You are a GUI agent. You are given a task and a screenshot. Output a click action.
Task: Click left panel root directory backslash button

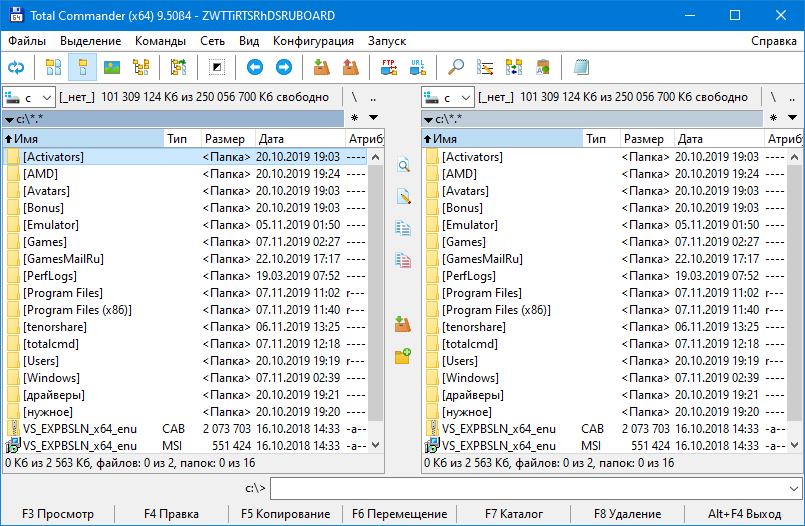354,98
